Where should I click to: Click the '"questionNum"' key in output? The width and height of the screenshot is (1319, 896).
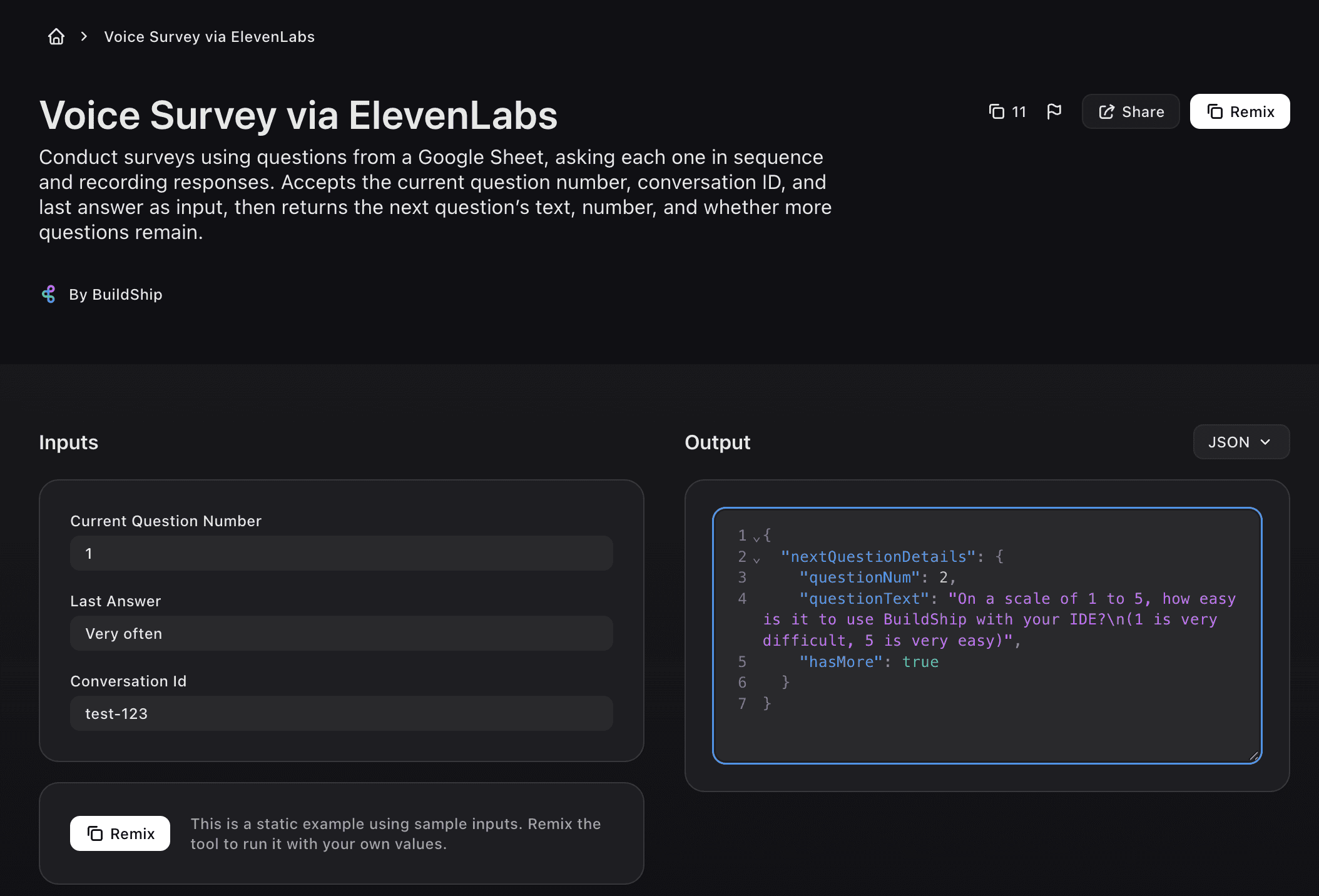click(860, 578)
